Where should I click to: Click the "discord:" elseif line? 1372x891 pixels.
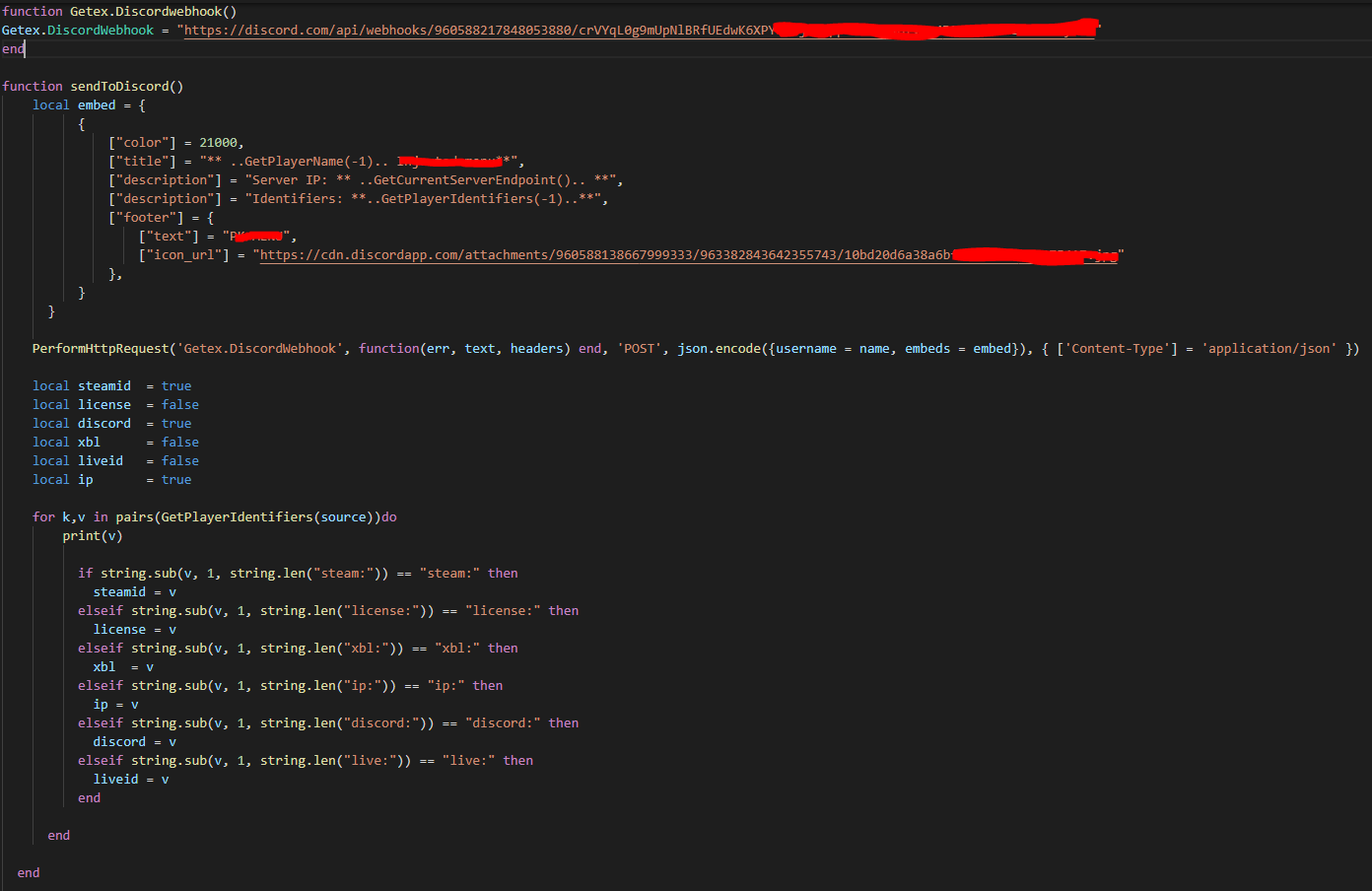pyautogui.click(x=328, y=723)
